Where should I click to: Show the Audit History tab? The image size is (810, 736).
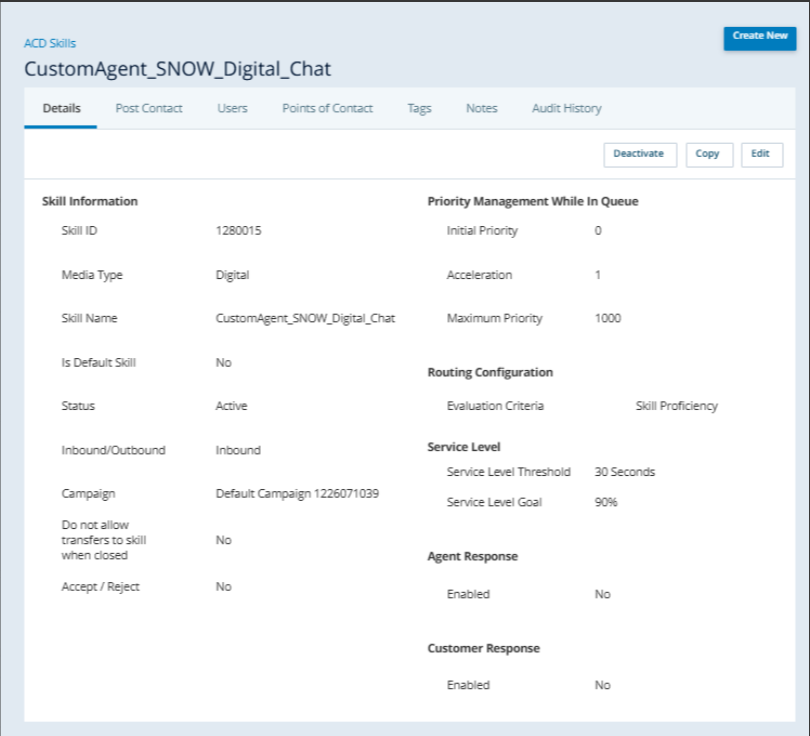pos(566,108)
